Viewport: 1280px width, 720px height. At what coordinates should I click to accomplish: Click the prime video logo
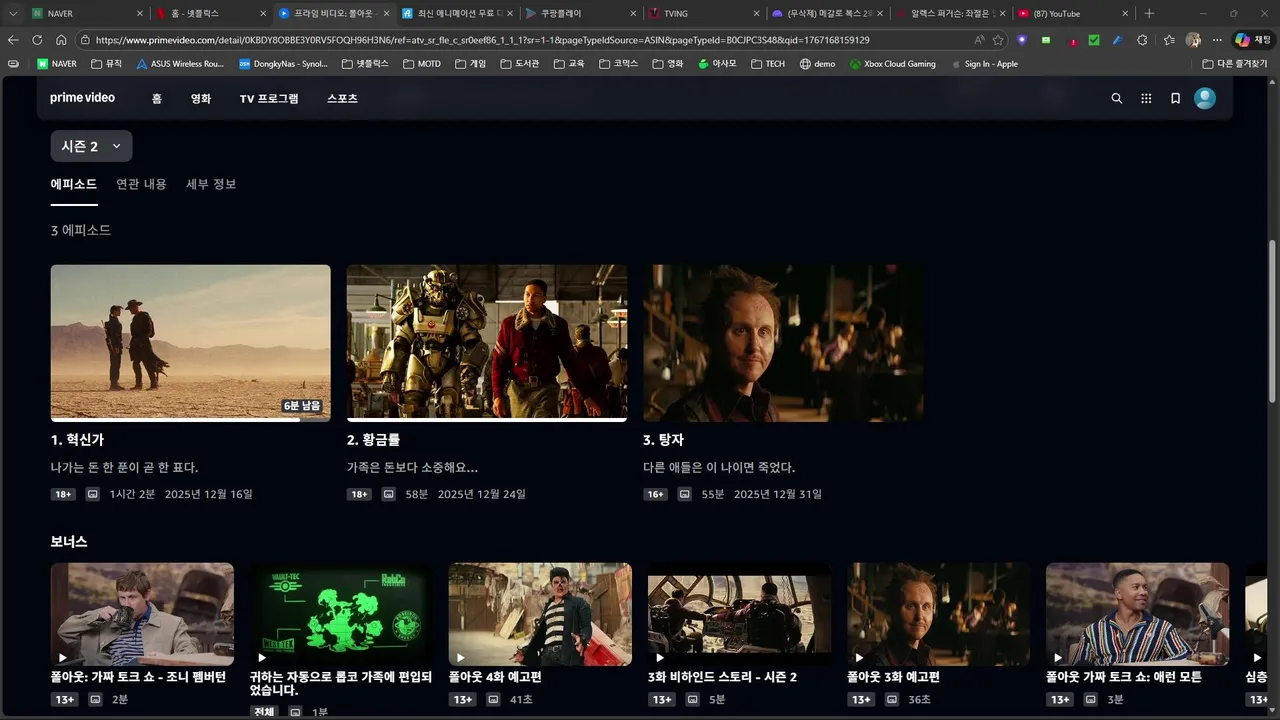tap(82, 98)
